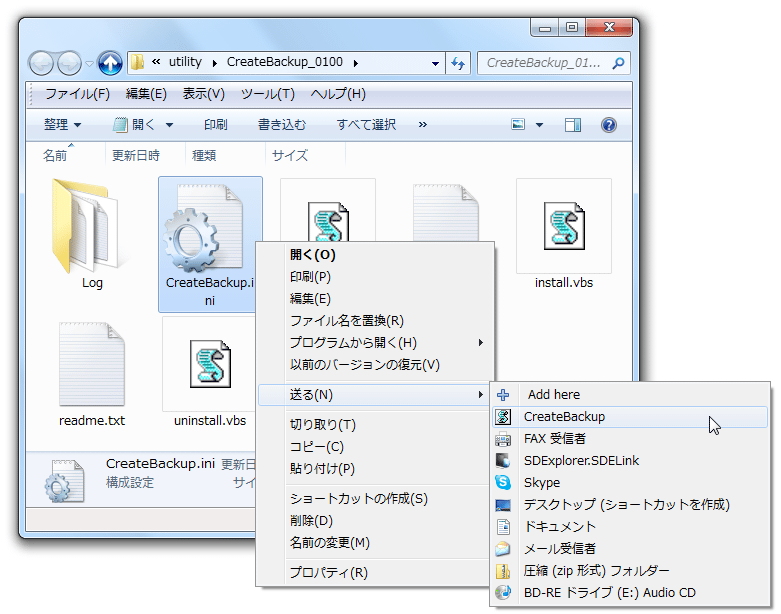Open the 開く button dropdown arrow
781x614 pixels.
(x=169, y=125)
